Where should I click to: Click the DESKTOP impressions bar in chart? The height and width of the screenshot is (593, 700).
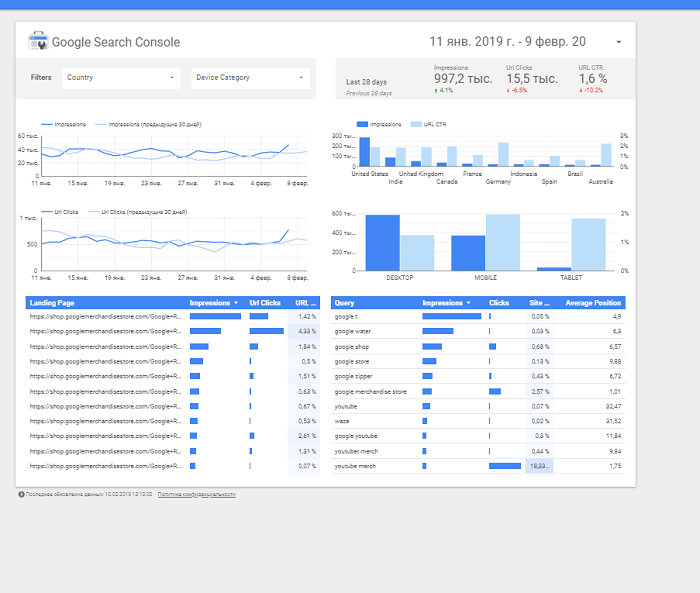(382, 242)
